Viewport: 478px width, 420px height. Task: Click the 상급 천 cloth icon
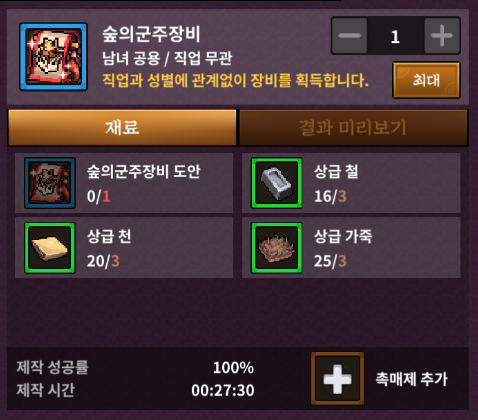pyautogui.click(x=50, y=248)
